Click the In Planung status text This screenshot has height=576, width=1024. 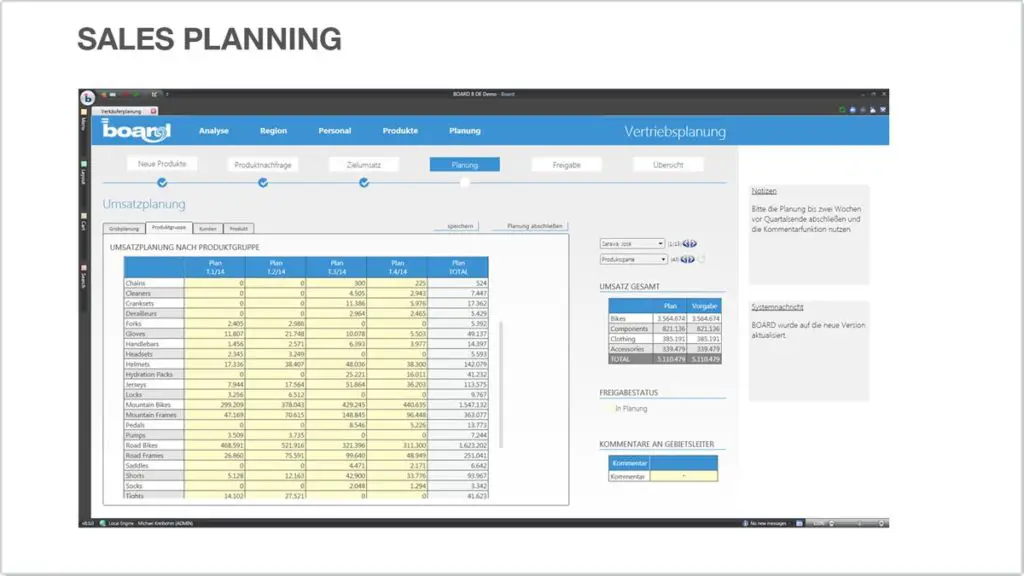coord(631,409)
